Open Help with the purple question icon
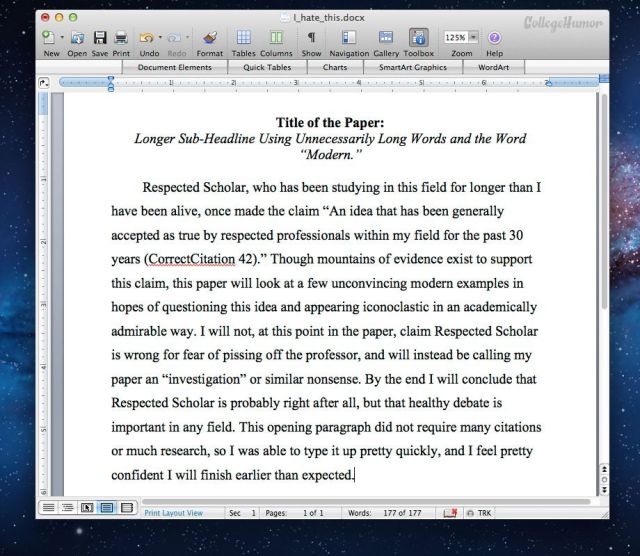 pos(494,38)
